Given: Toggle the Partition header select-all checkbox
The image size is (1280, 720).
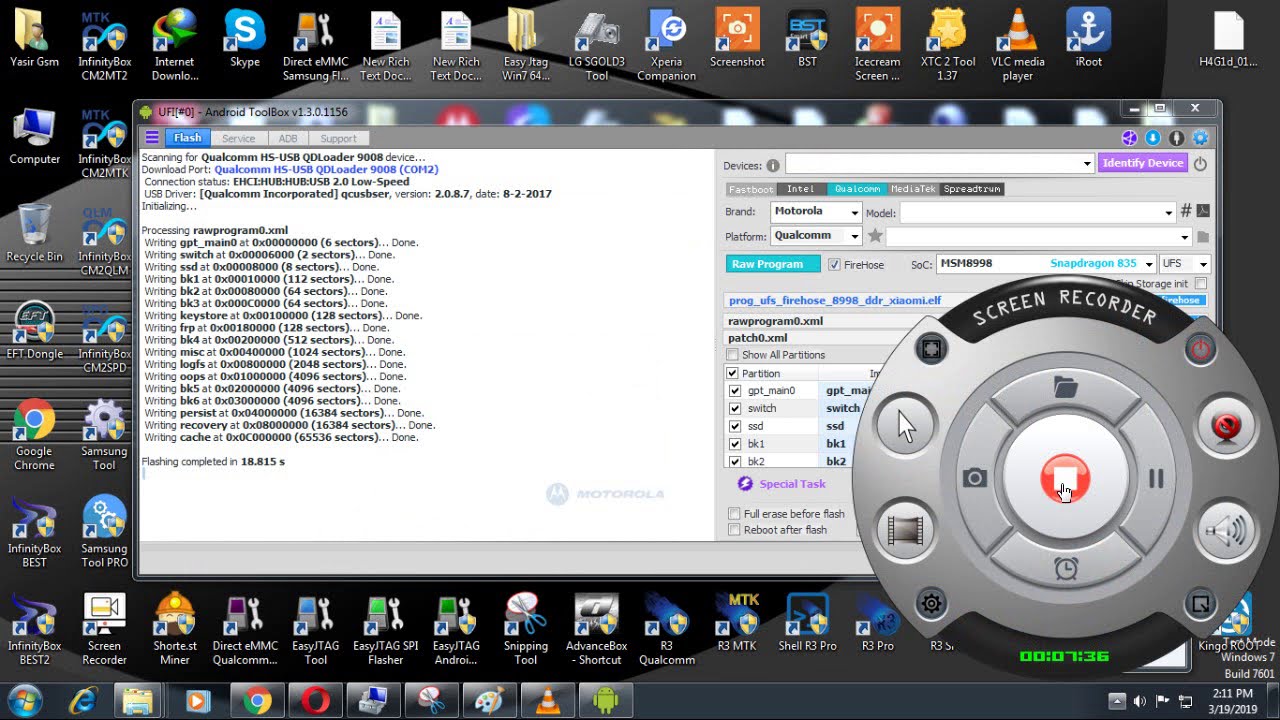Looking at the screenshot, I should point(733,373).
